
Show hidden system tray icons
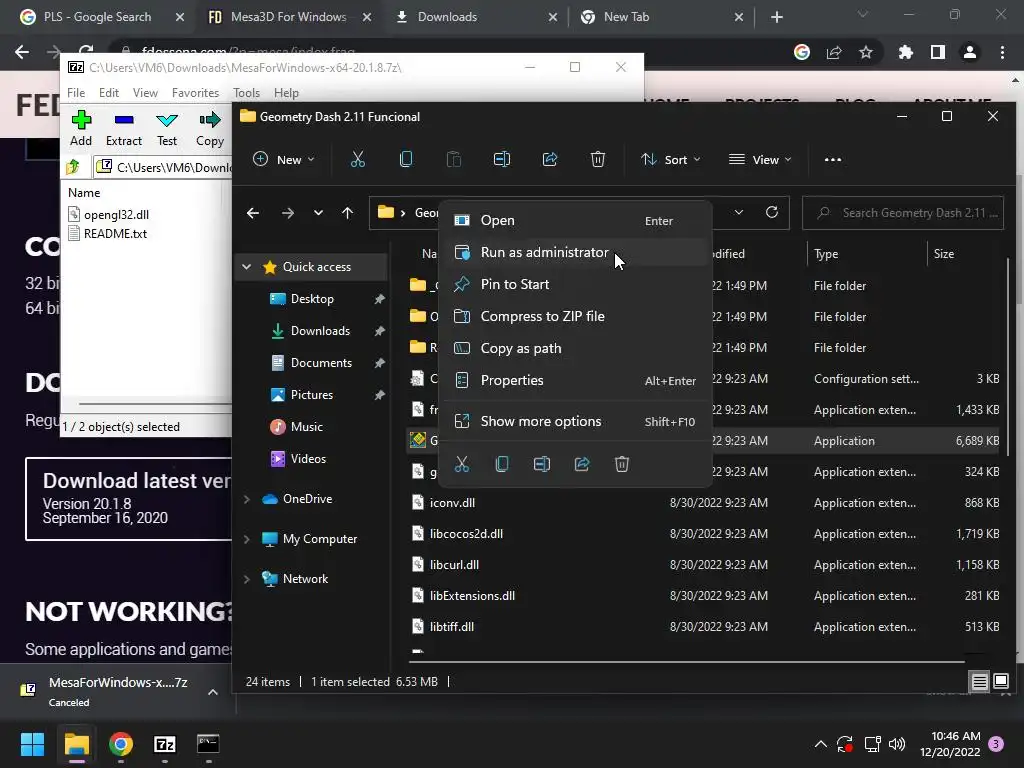821,744
